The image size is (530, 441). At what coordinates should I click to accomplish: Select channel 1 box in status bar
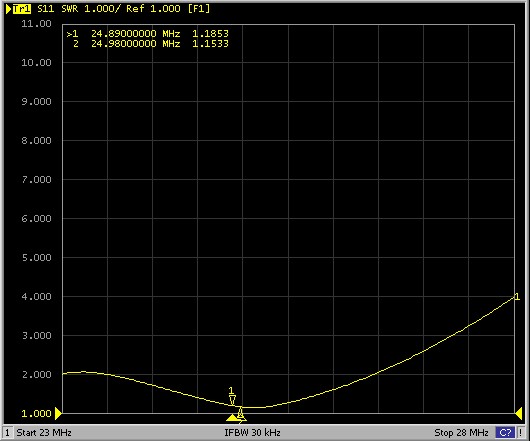coord(8,433)
